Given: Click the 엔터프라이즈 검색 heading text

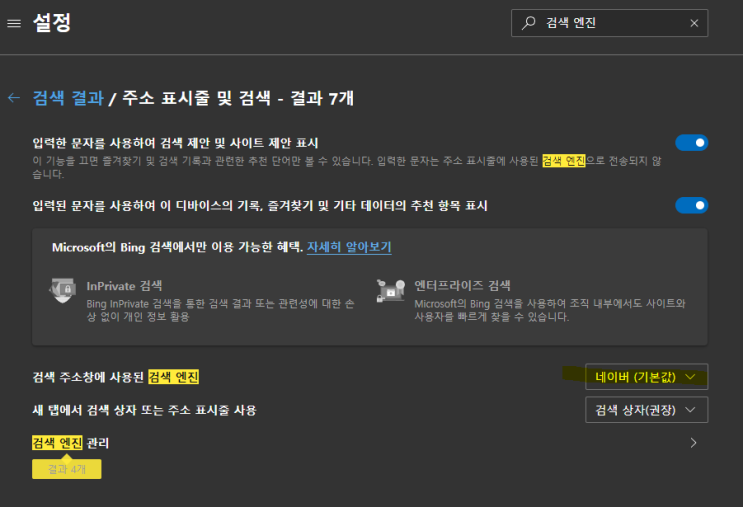Looking at the screenshot, I should click(x=462, y=285).
